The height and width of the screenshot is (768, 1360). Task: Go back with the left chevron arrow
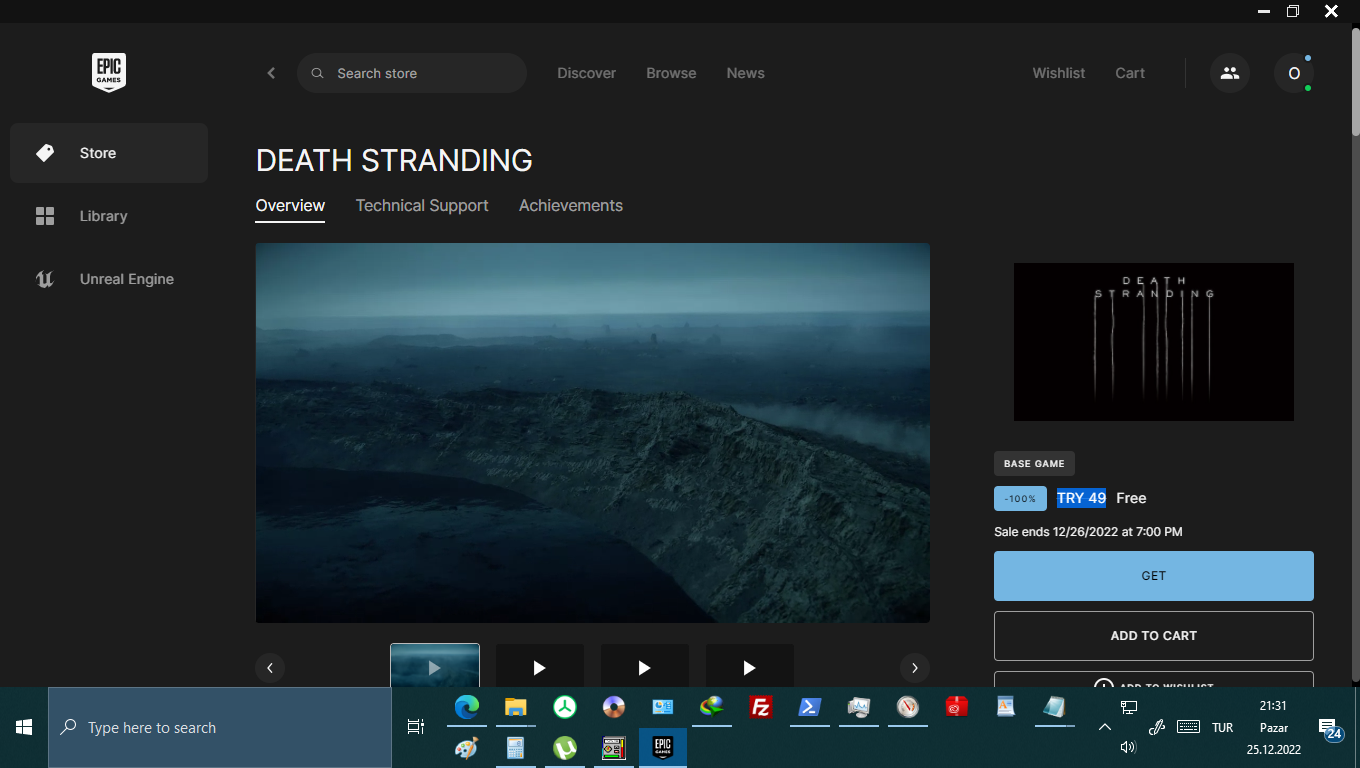pos(271,73)
